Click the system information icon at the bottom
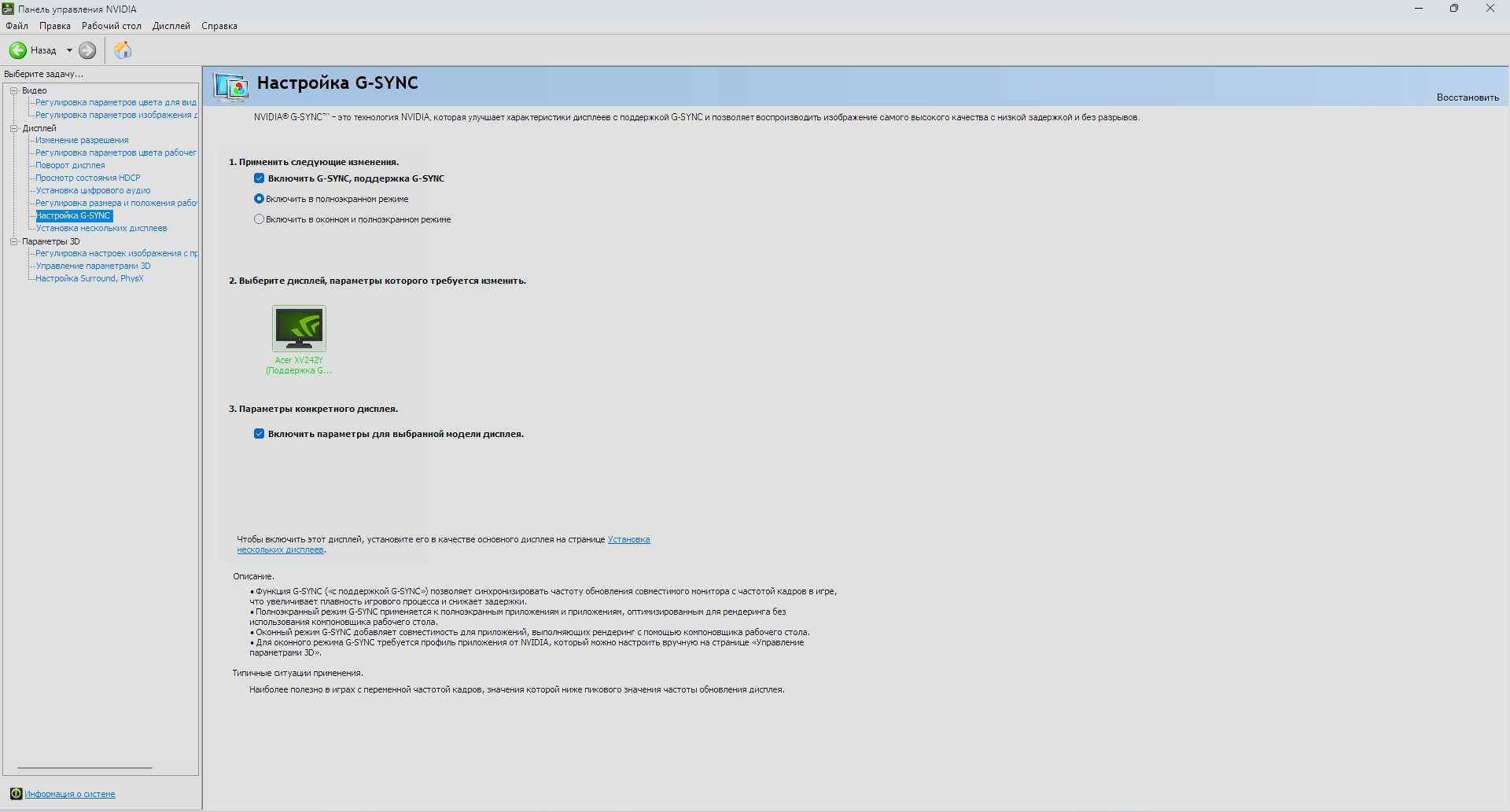Viewport: 1510px width, 812px height. (x=16, y=794)
